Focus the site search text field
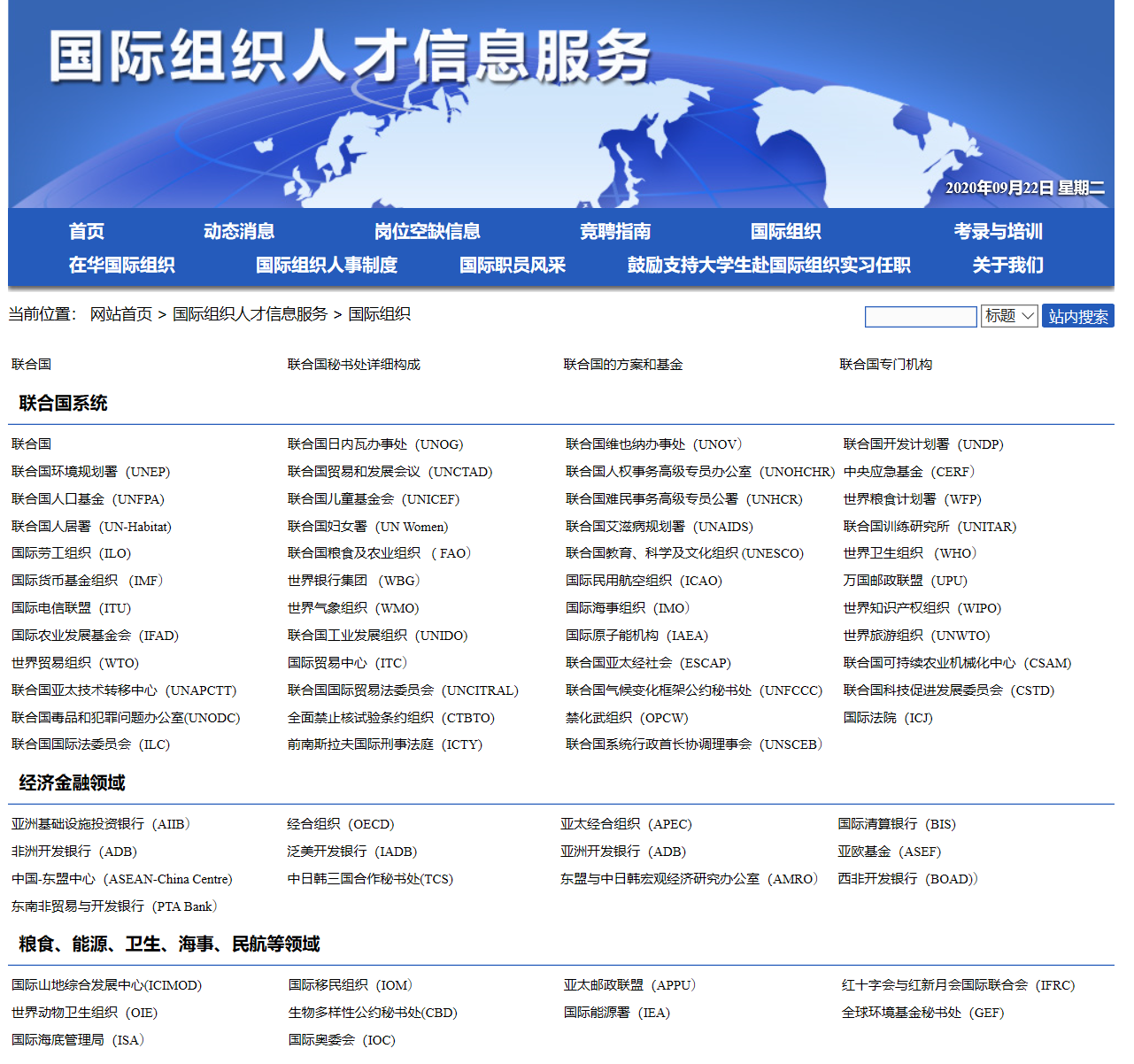Viewport: 1134px width, 1064px height. point(921,316)
